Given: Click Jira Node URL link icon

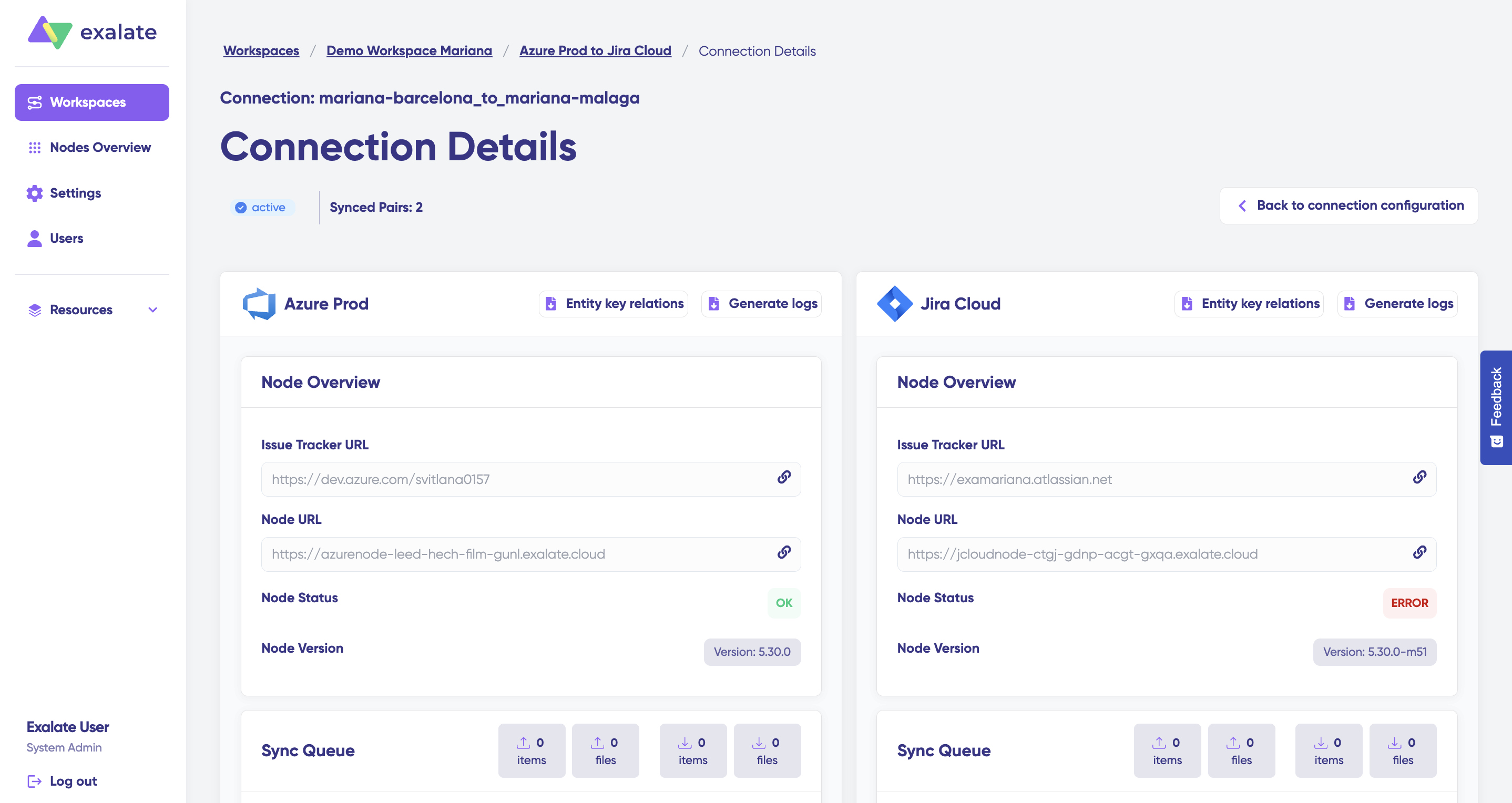Looking at the screenshot, I should pos(1419,552).
